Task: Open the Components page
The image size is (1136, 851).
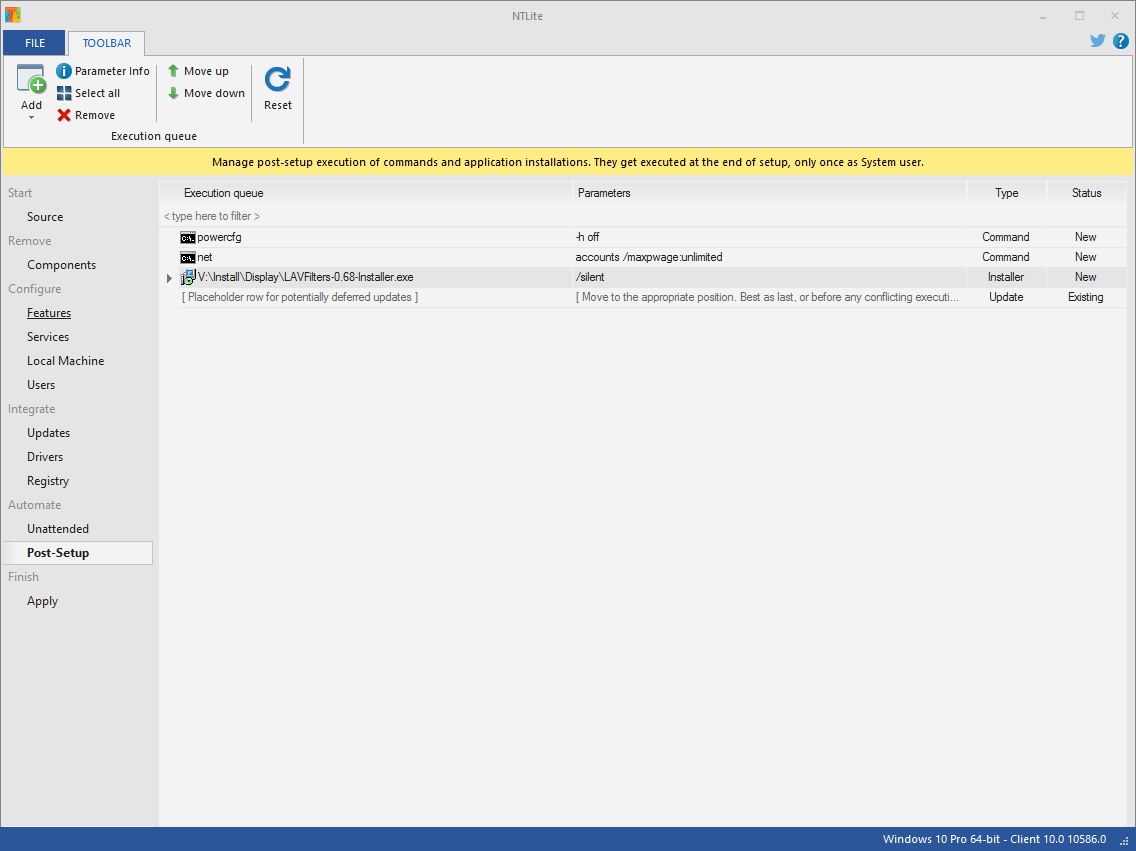Action: [x=62, y=265]
